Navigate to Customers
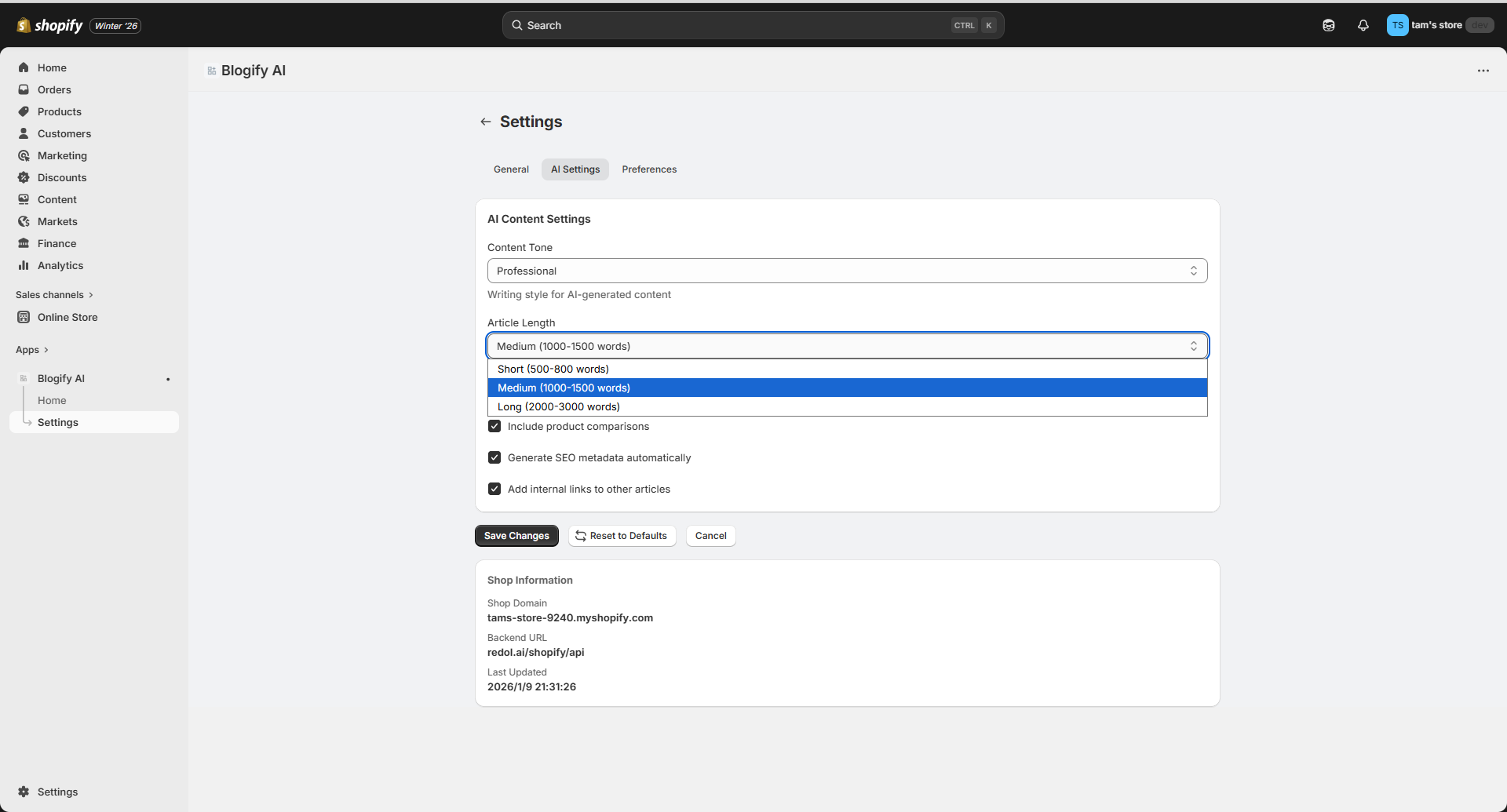 pos(63,133)
